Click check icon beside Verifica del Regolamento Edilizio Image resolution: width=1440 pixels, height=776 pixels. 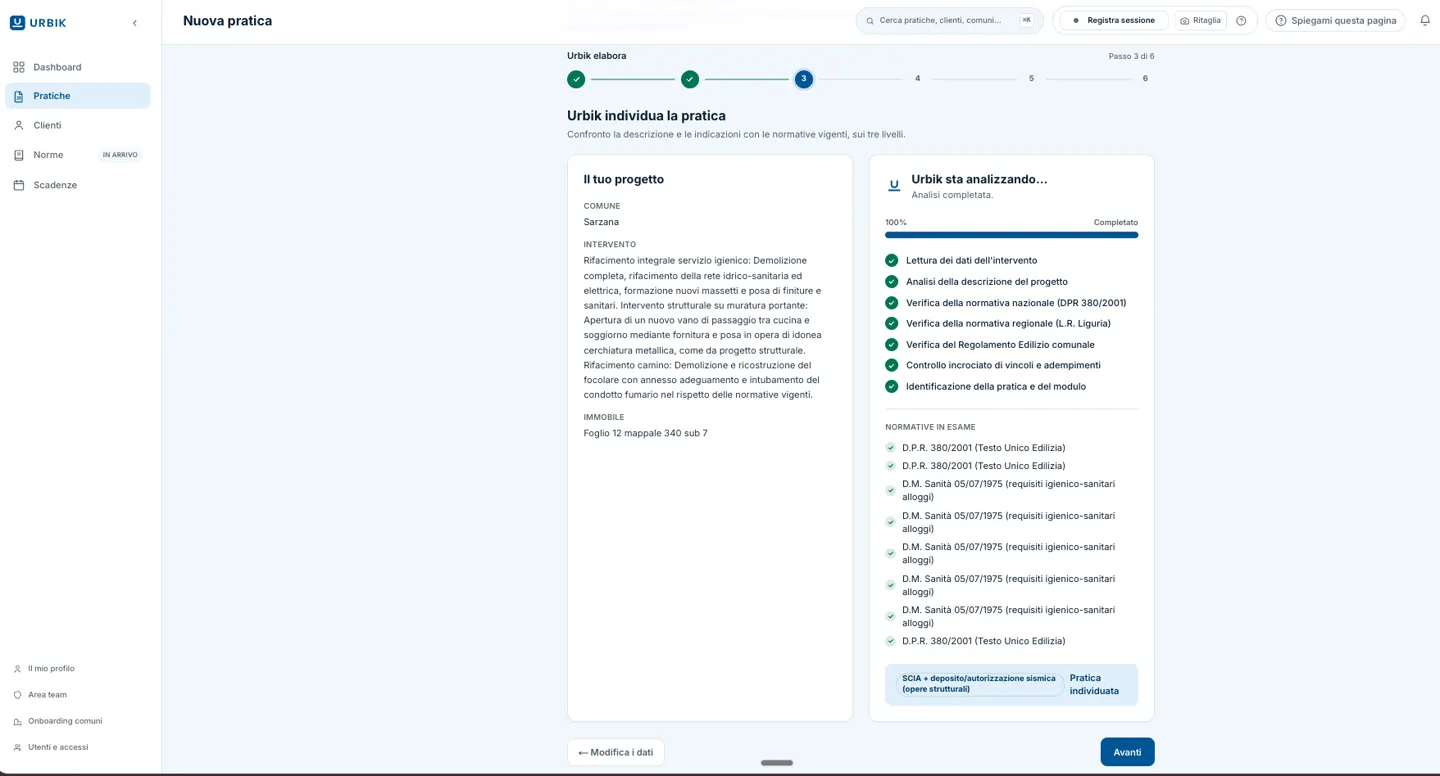892,345
